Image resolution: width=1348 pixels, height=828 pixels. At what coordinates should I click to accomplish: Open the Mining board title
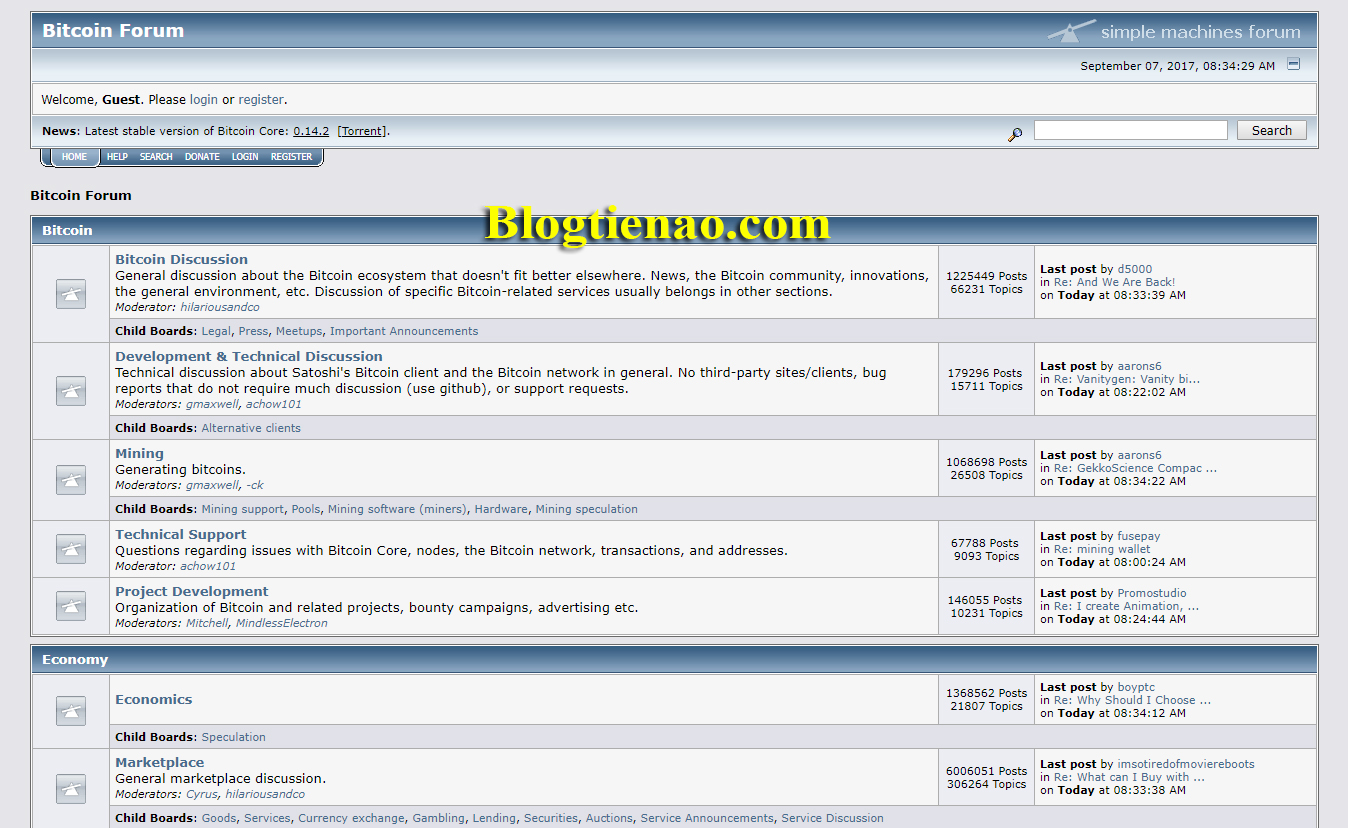(x=139, y=453)
